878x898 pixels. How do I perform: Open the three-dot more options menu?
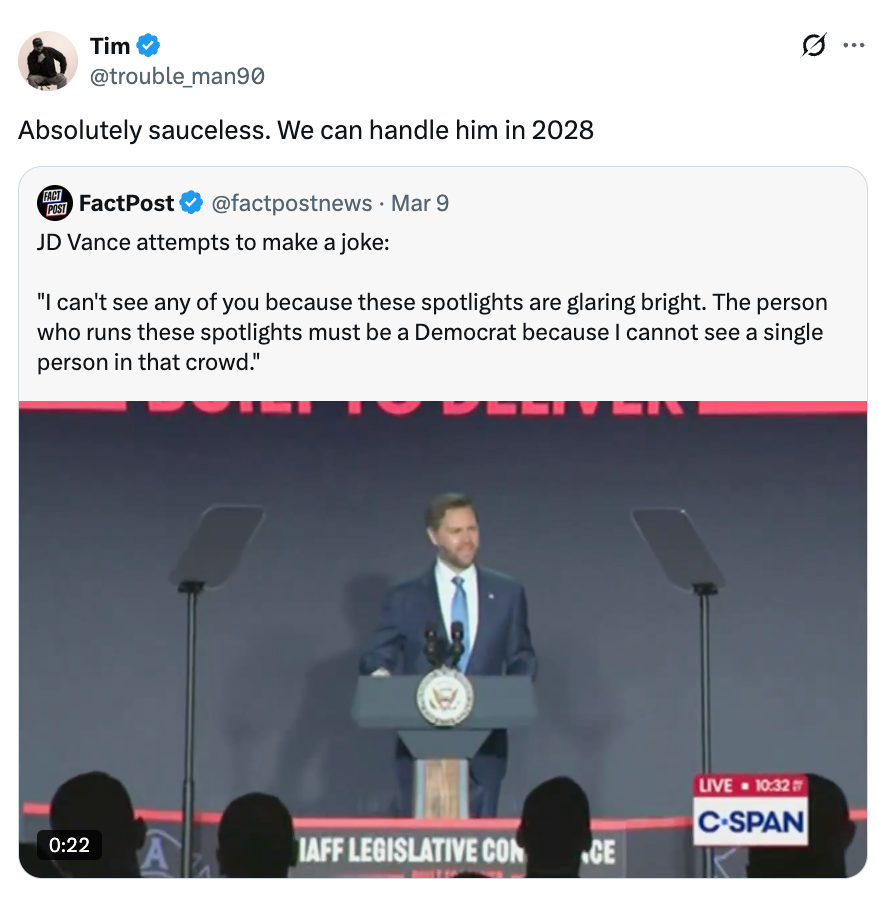[x=853, y=45]
